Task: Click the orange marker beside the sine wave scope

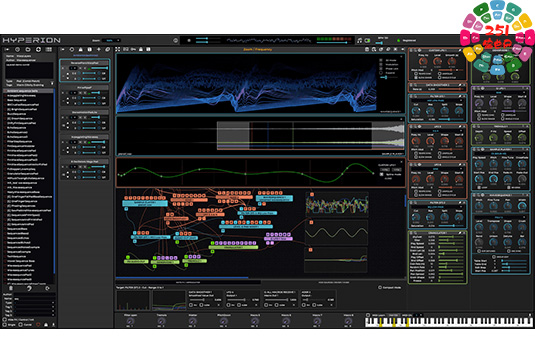Action: [311, 222]
